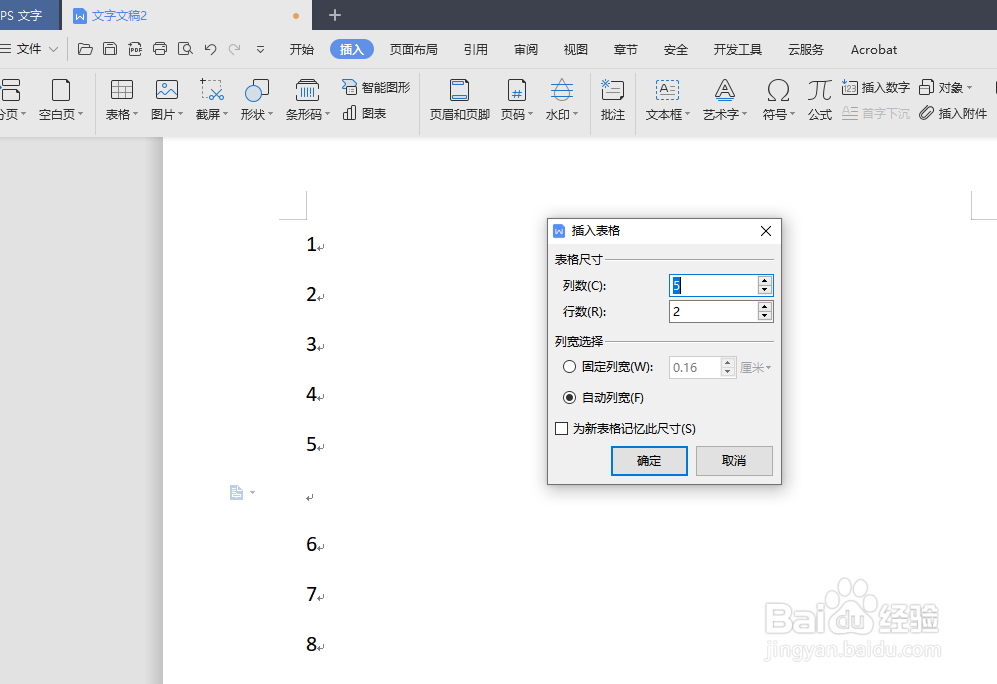997x684 pixels.
Task: Click the OK (确定) button in dialog
Action: [x=649, y=461]
